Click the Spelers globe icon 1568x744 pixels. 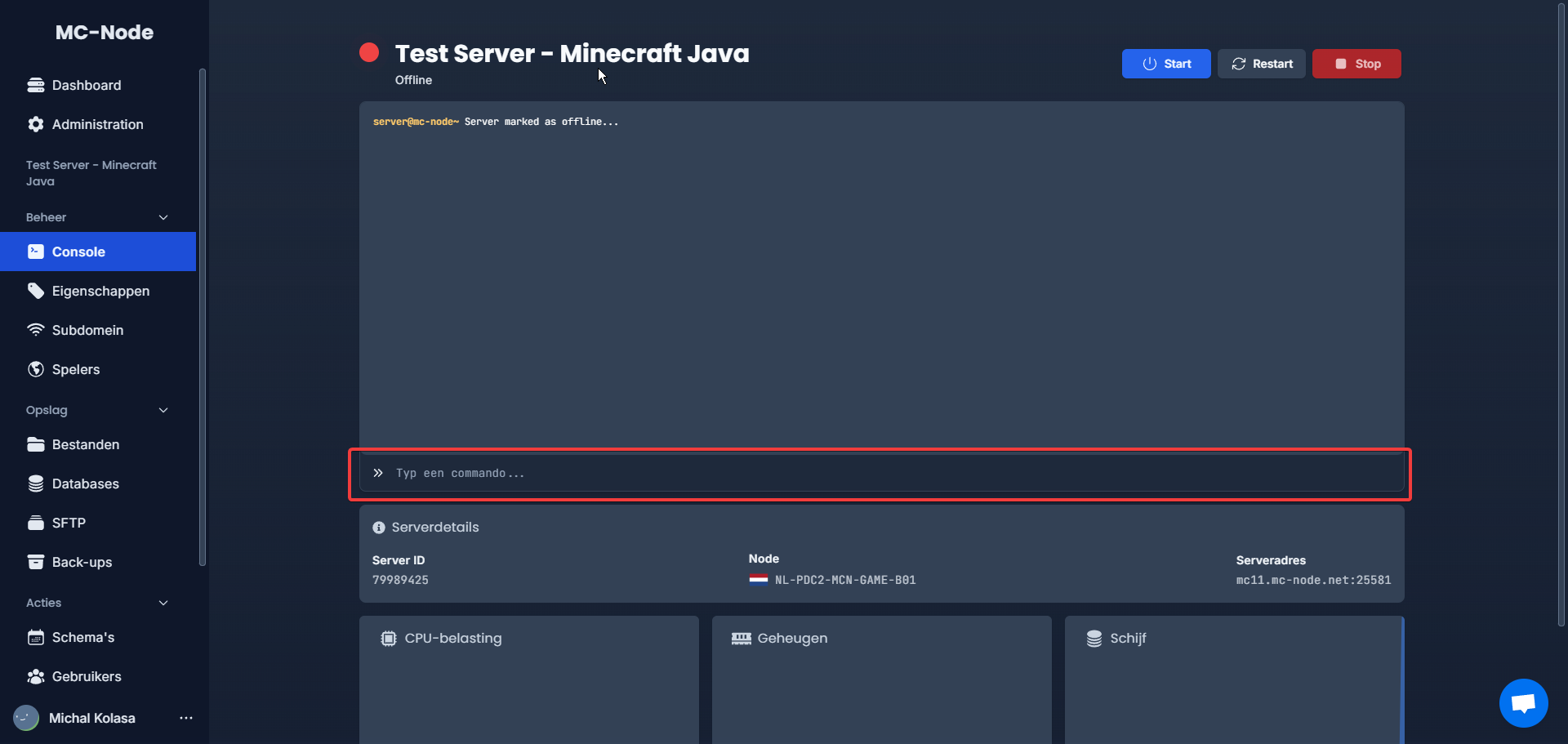click(x=36, y=369)
